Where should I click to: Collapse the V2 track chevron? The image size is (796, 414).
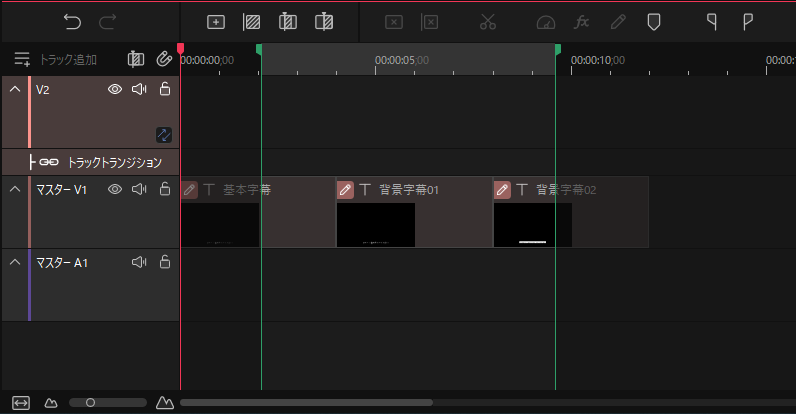click(15, 89)
